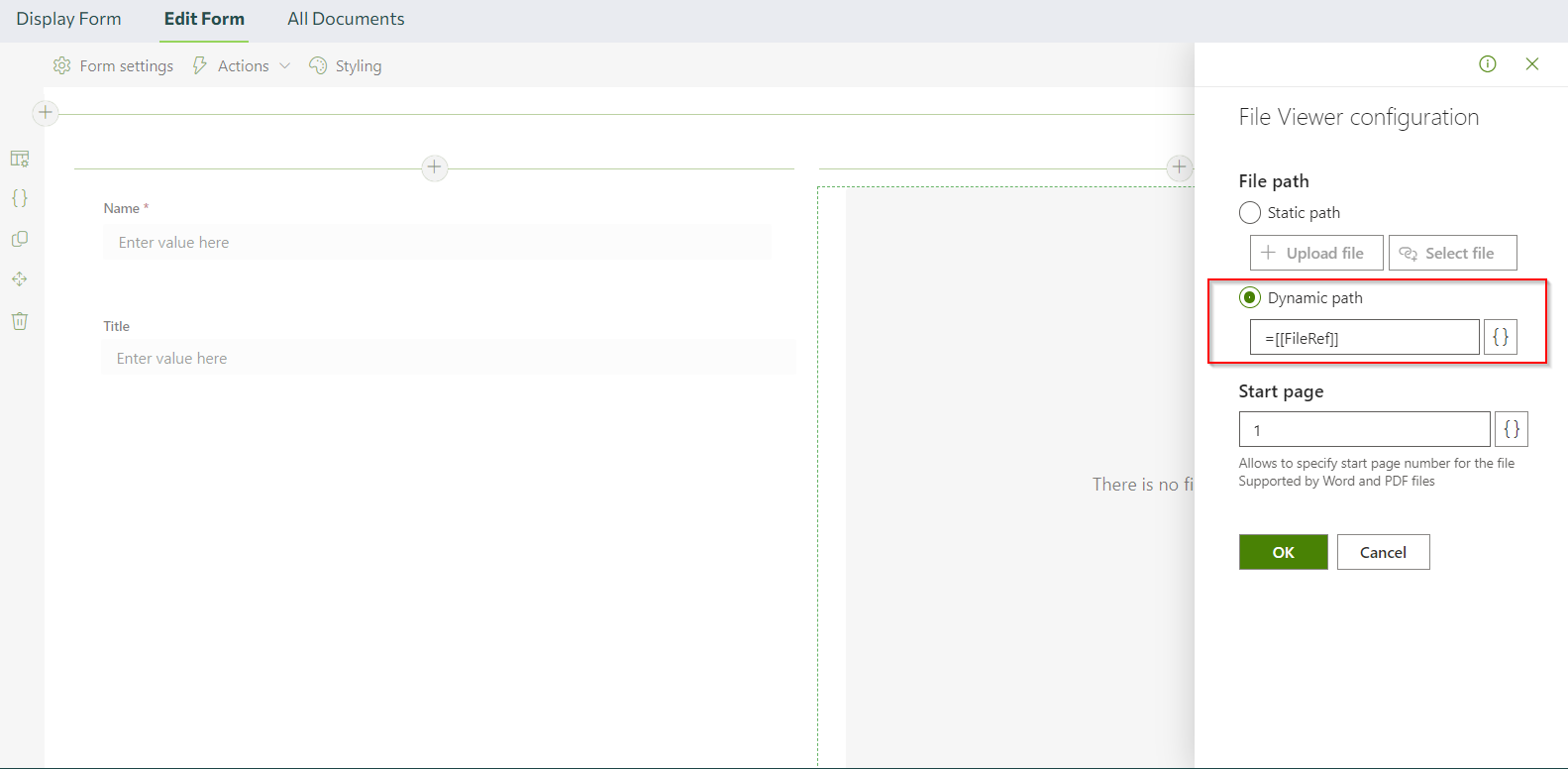
Task: Click the Actions lightning bolt icon
Action: 200,65
